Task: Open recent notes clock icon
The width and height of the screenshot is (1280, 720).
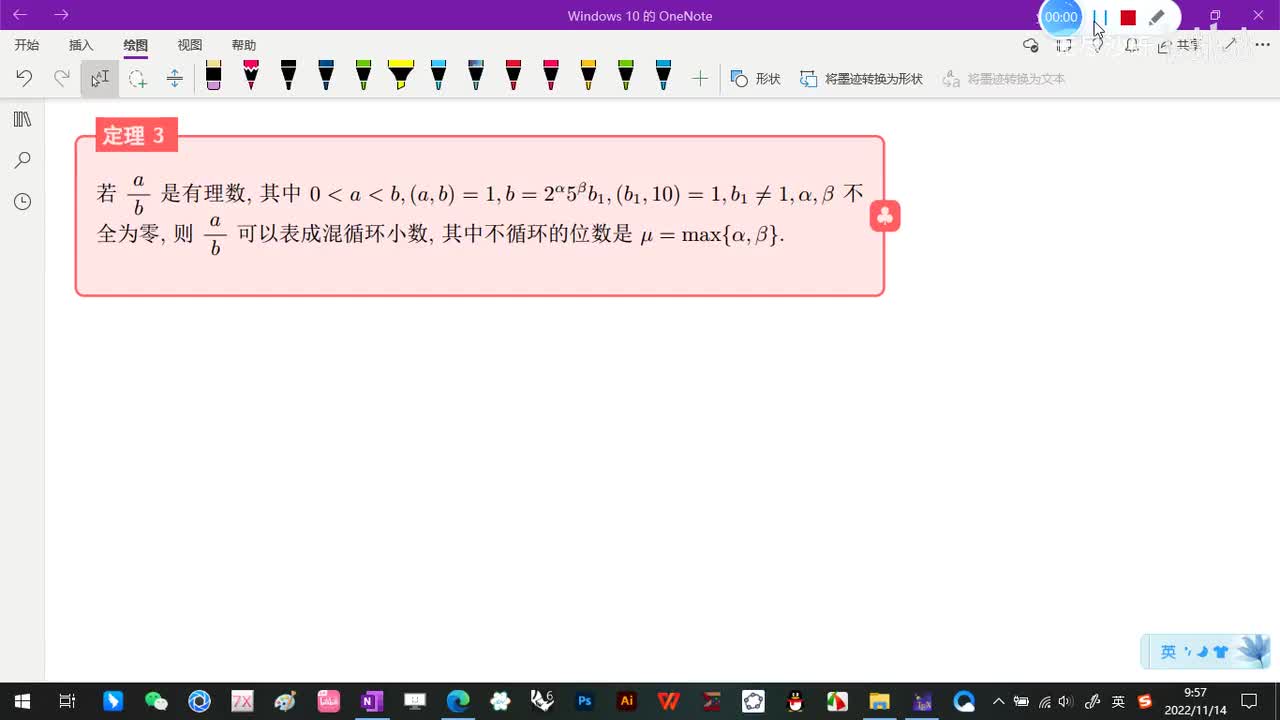Action: click(22, 201)
